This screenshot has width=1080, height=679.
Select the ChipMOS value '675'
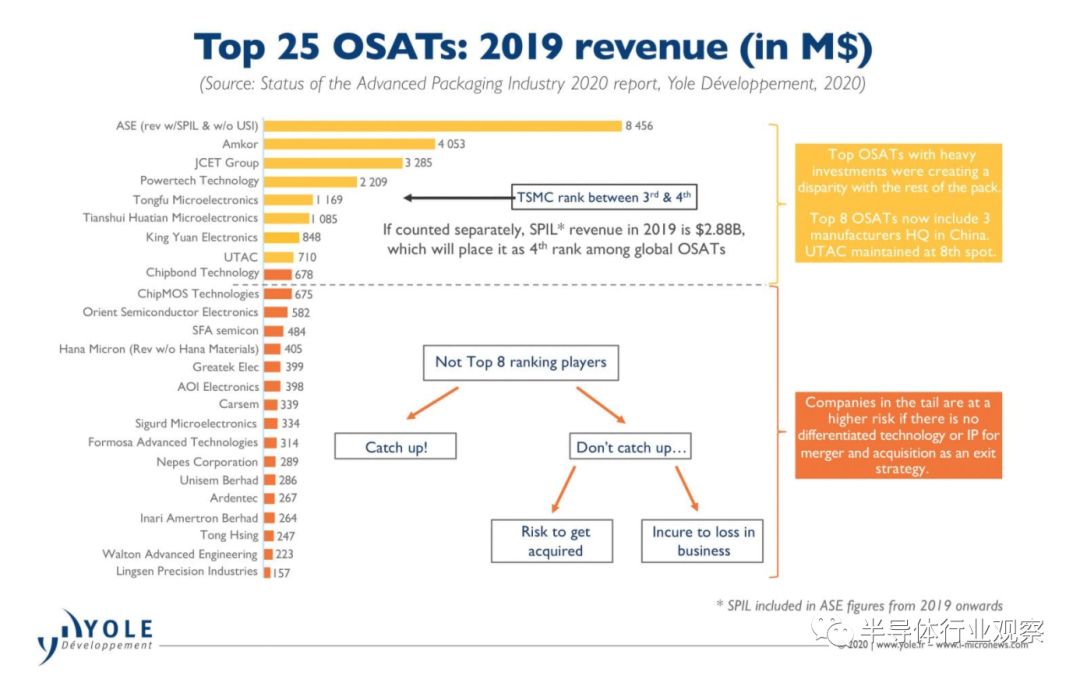304,294
